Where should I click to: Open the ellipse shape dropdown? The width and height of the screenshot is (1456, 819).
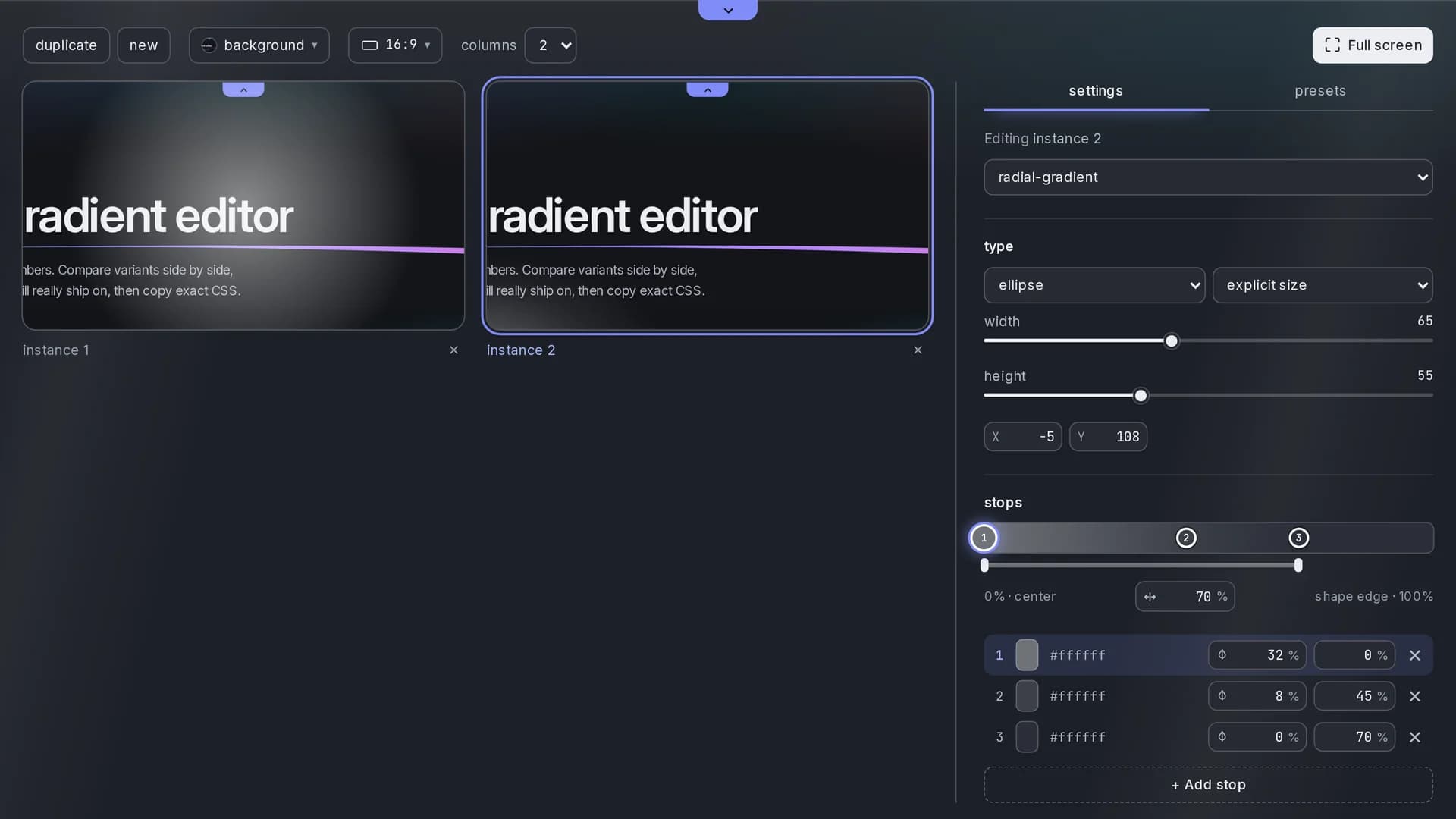coord(1094,285)
